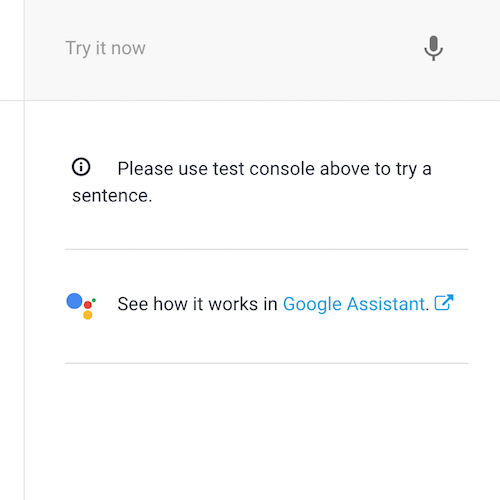Screen dimensions: 500x500
Task: Click the 'Please use test console above' message
Action: pos(252,182)
